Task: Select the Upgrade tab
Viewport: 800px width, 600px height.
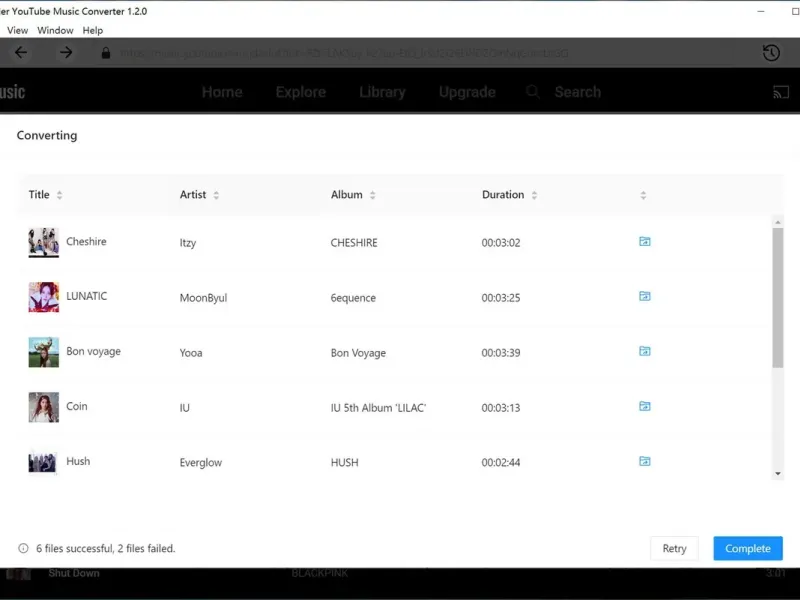Action: 467,92
